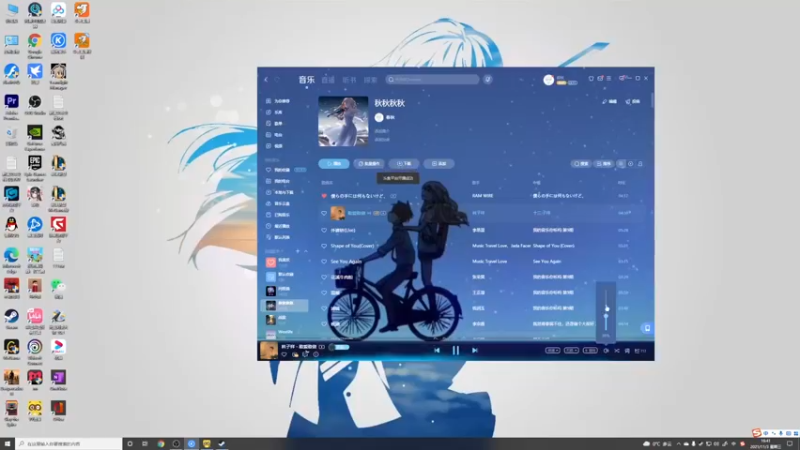Image resolution: width=800 pixels, height=450 pixels.
Task: Click the edit playlist pencil button
Action: pyautogui.click(x=610, y=102)
